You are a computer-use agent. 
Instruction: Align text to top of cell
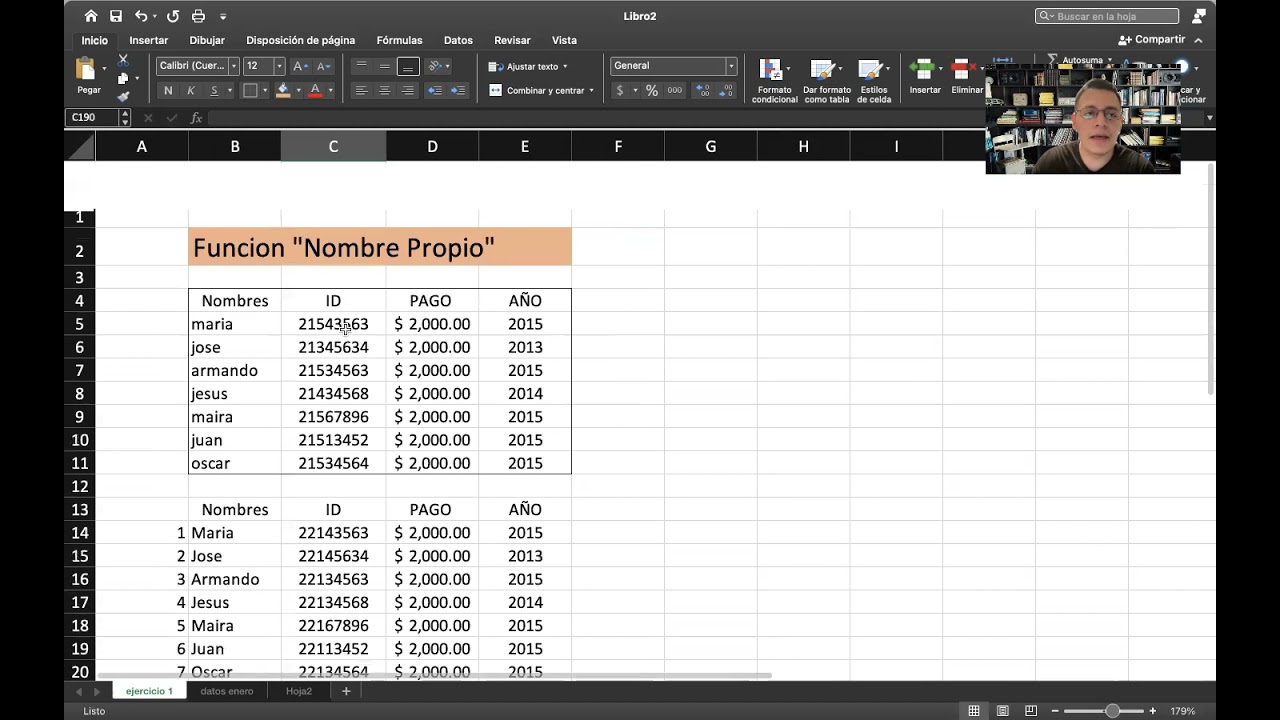[361, 66]
